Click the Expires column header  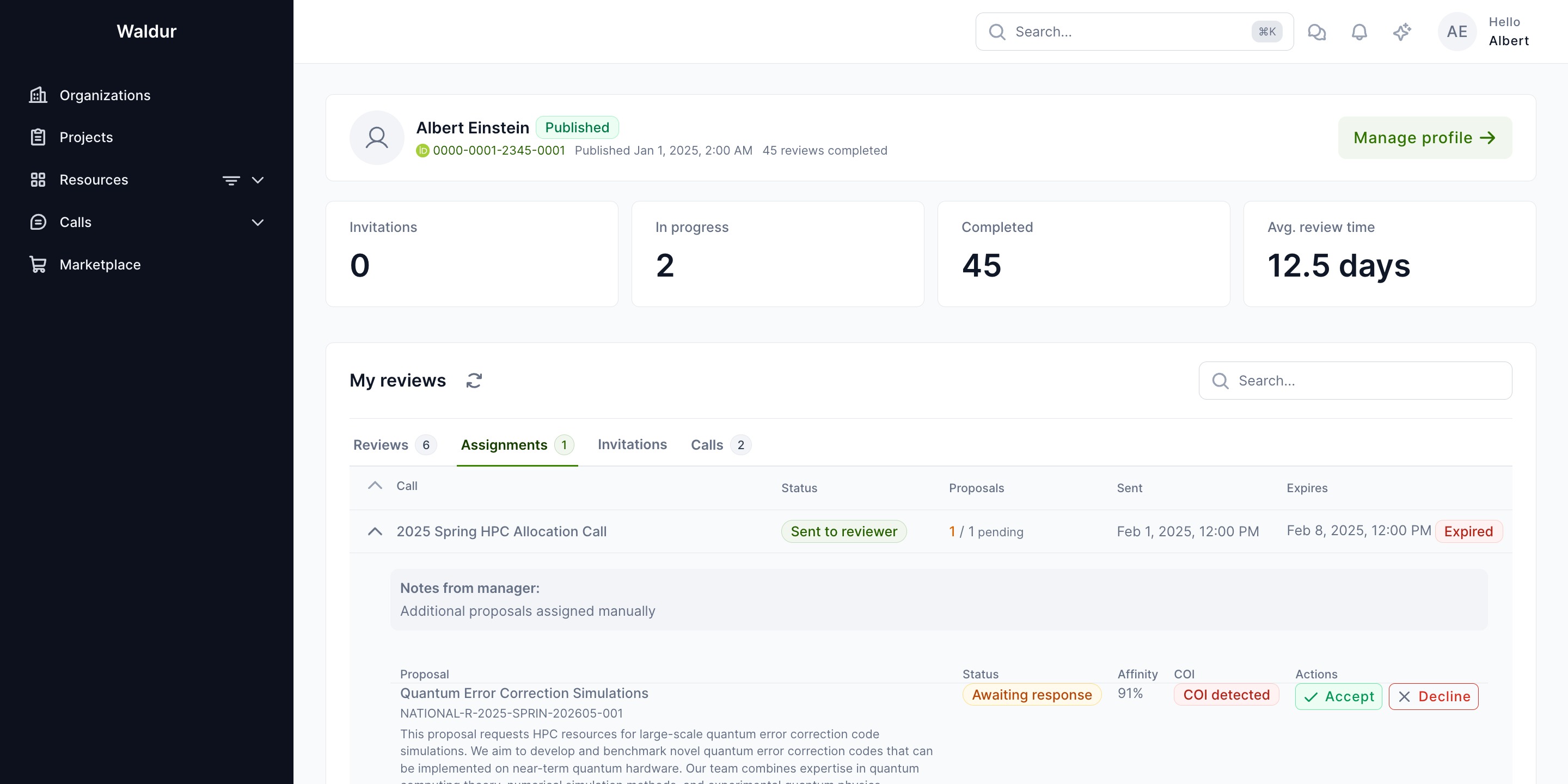1307,488
